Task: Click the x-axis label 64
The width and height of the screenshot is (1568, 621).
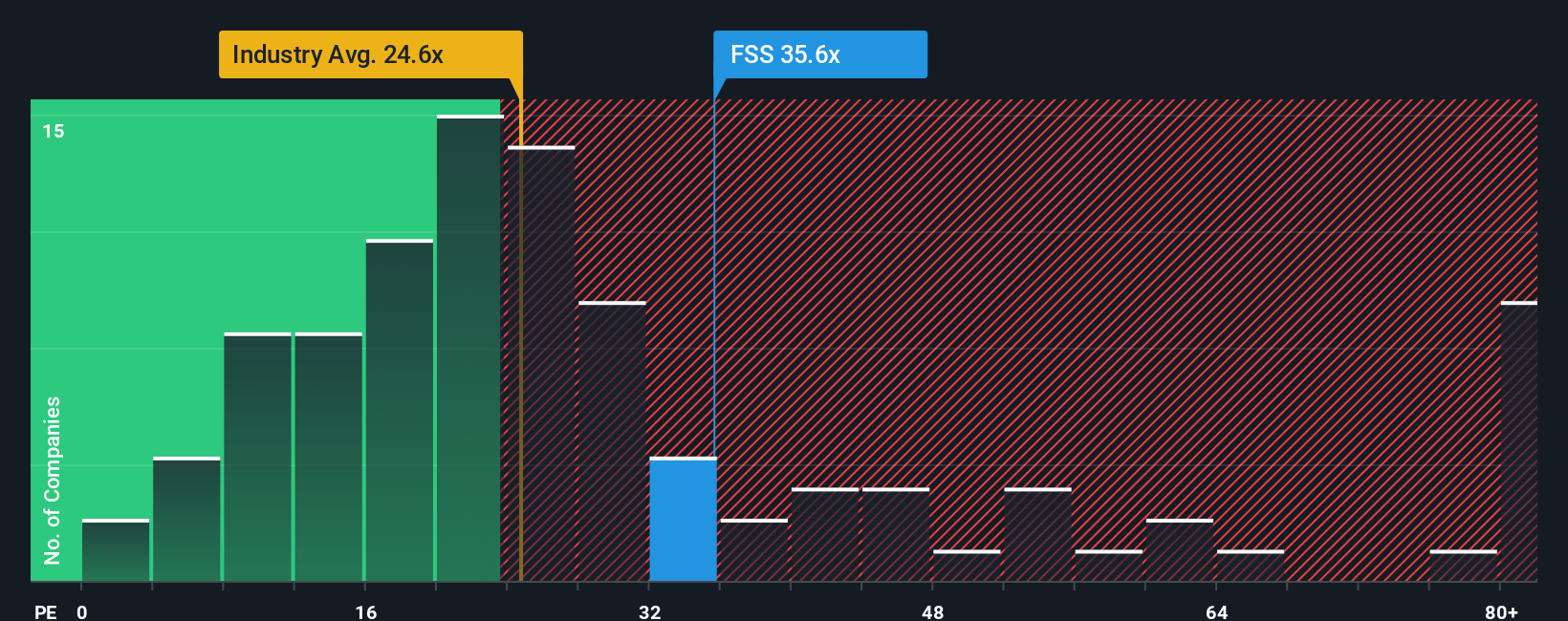Action: (x=1217, y=611)
